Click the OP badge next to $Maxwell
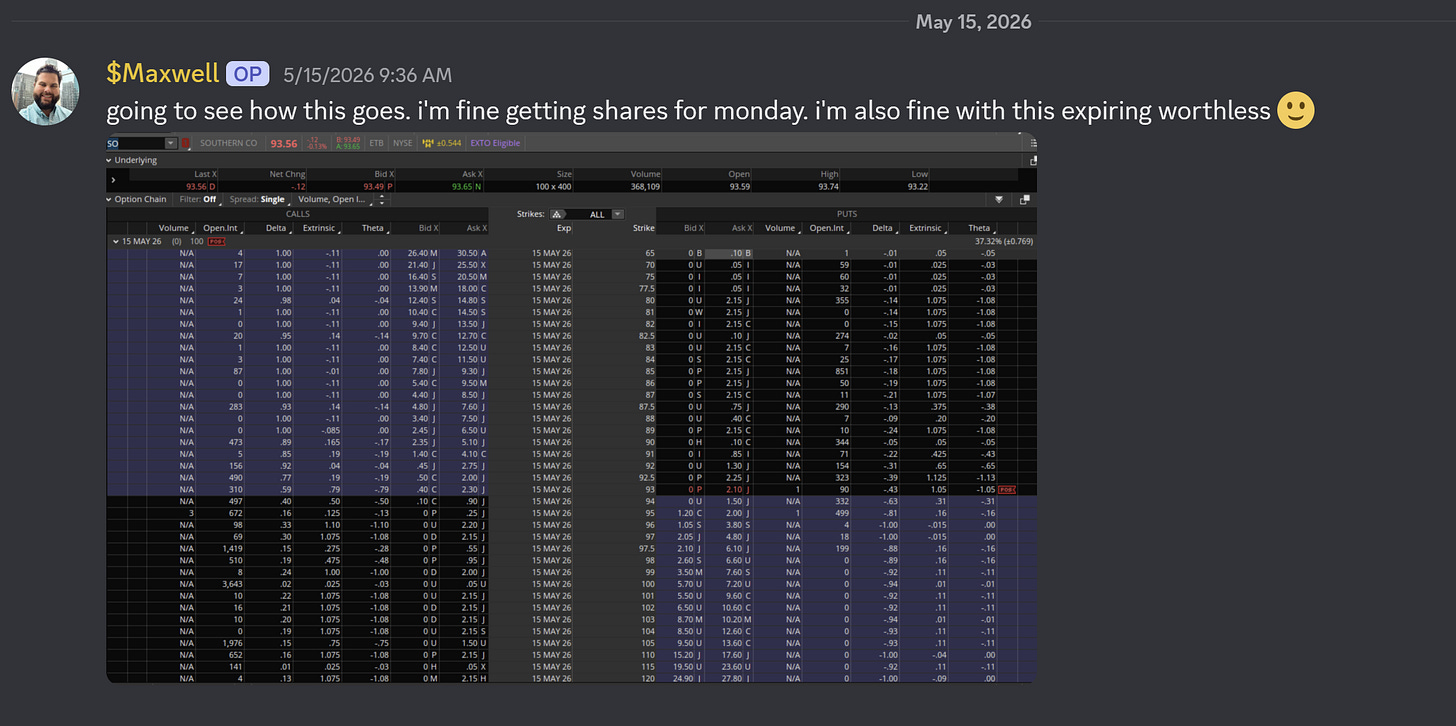The height and width of the screenshot is (726, 1456). point(247,74)
